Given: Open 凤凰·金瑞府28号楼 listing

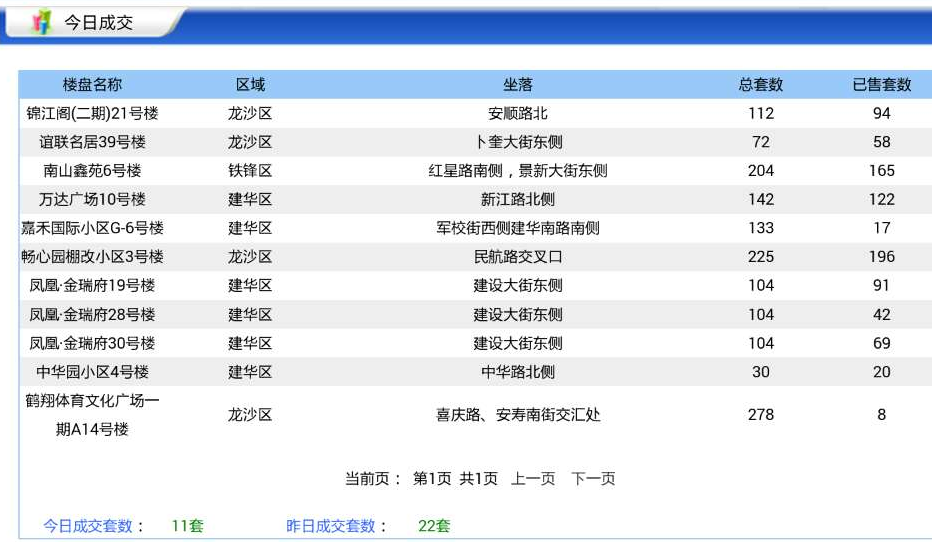Looking at the screenshot, I should pyautogui.click(x=92, y=314).
